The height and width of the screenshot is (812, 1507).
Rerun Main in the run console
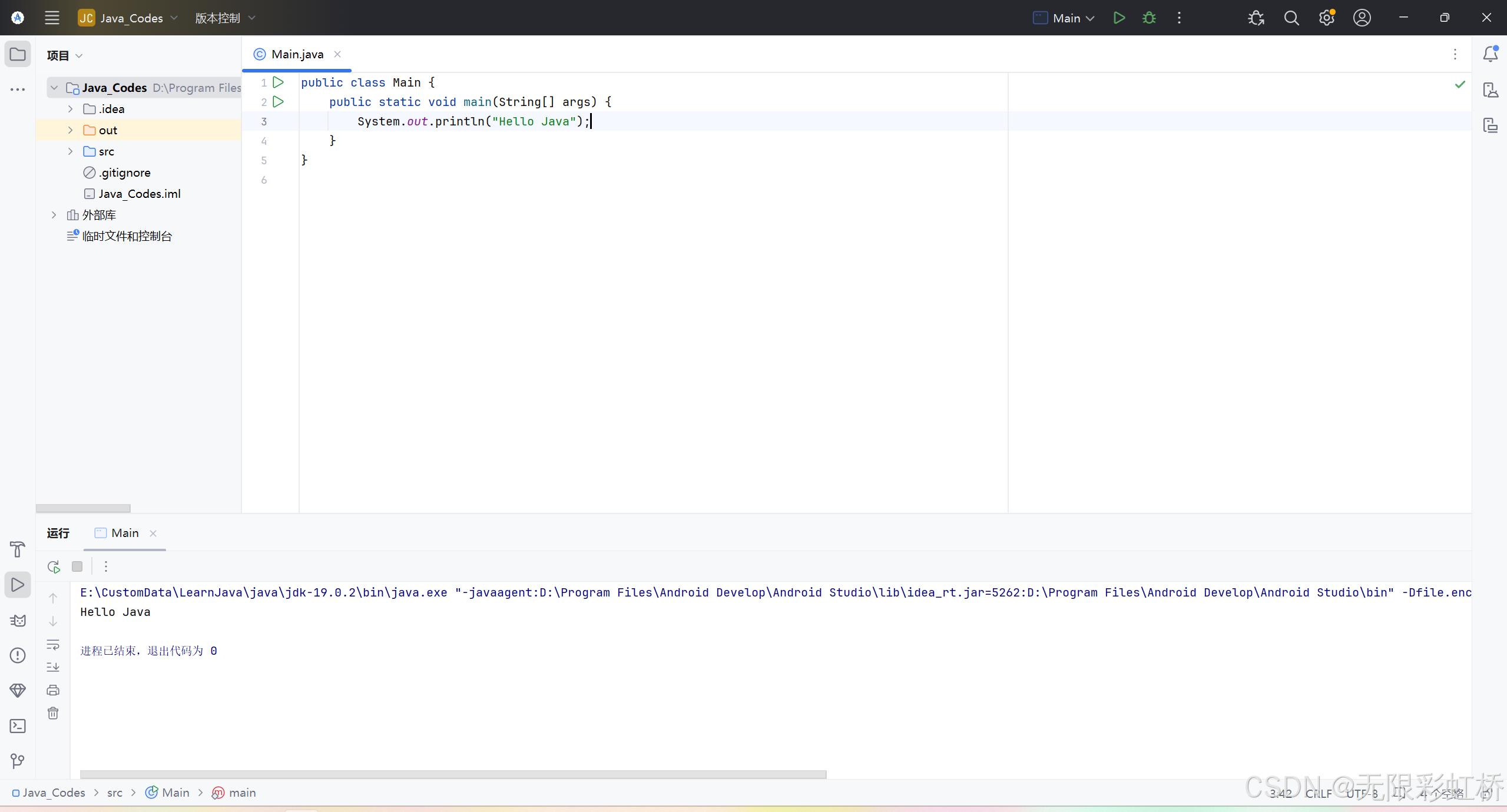54,566
